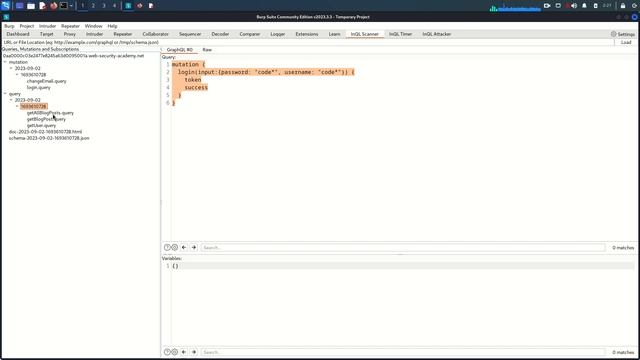Image resolution: width=640 pixels, height=360 pixels.
Task: Switch to the Comparer tab
Action: pos(250,34)
